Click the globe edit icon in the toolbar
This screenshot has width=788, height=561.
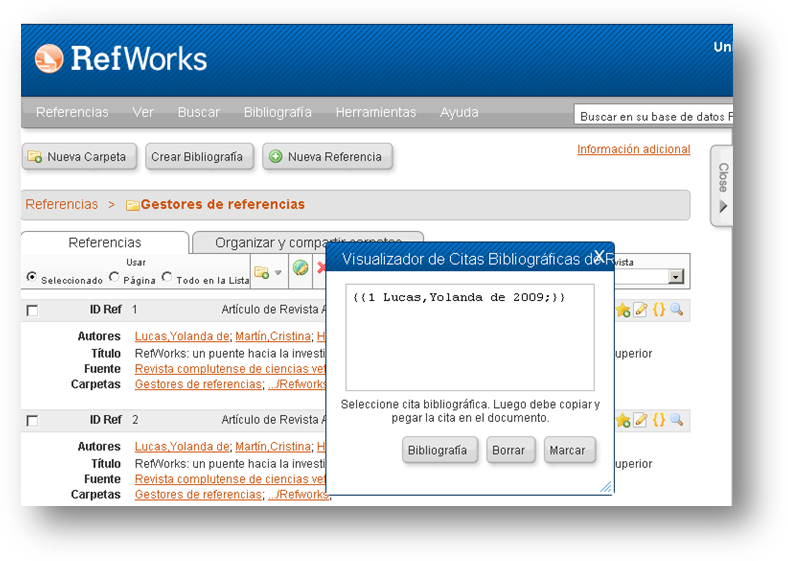301,268
